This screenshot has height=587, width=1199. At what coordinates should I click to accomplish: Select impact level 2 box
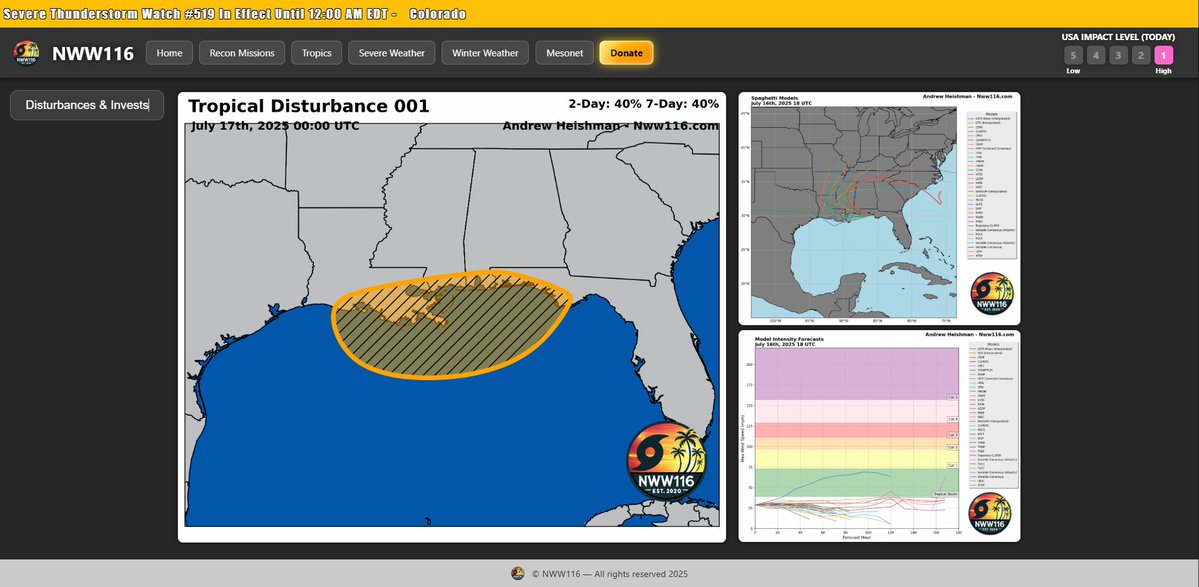1141,55
